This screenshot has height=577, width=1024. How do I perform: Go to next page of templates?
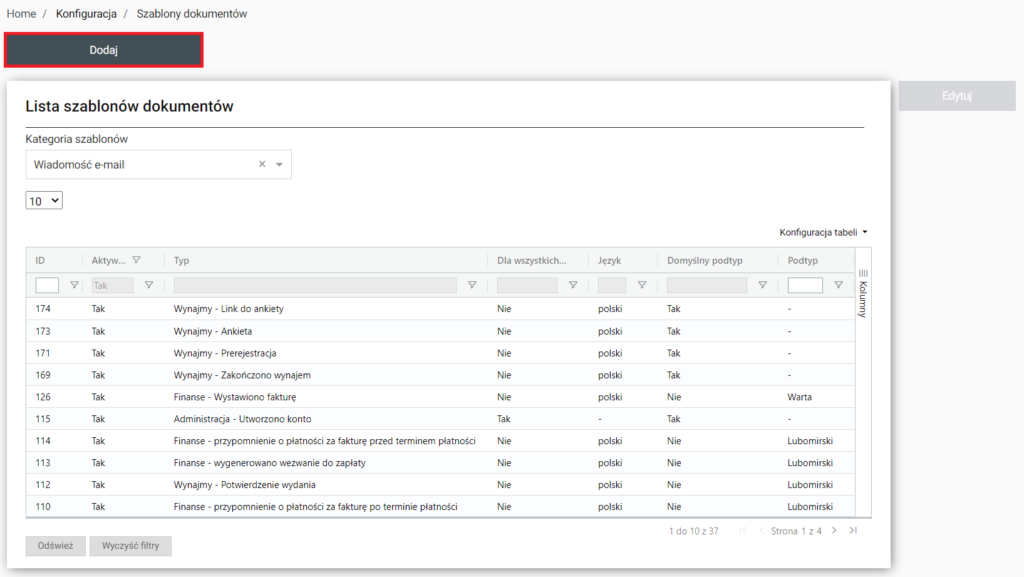[x=836, y=531]
